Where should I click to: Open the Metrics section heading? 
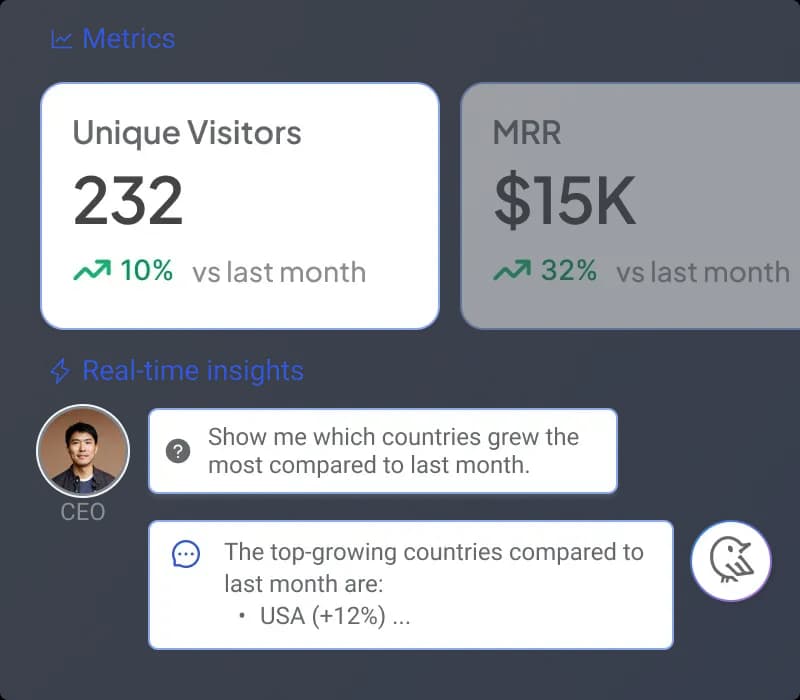128,39
